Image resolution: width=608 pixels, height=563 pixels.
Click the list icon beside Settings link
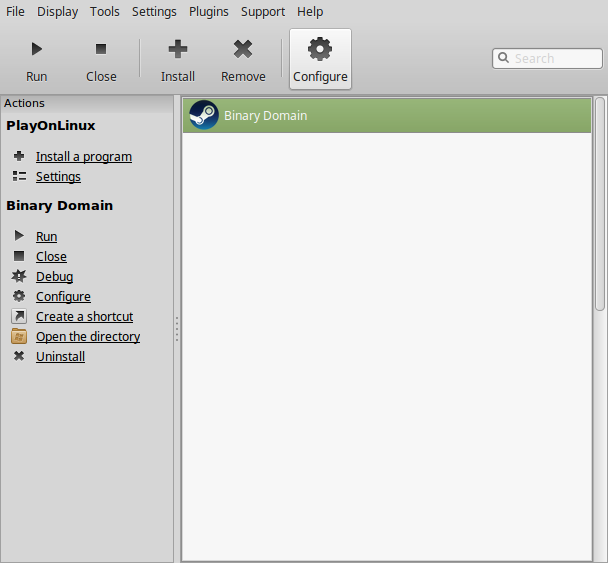19,176
